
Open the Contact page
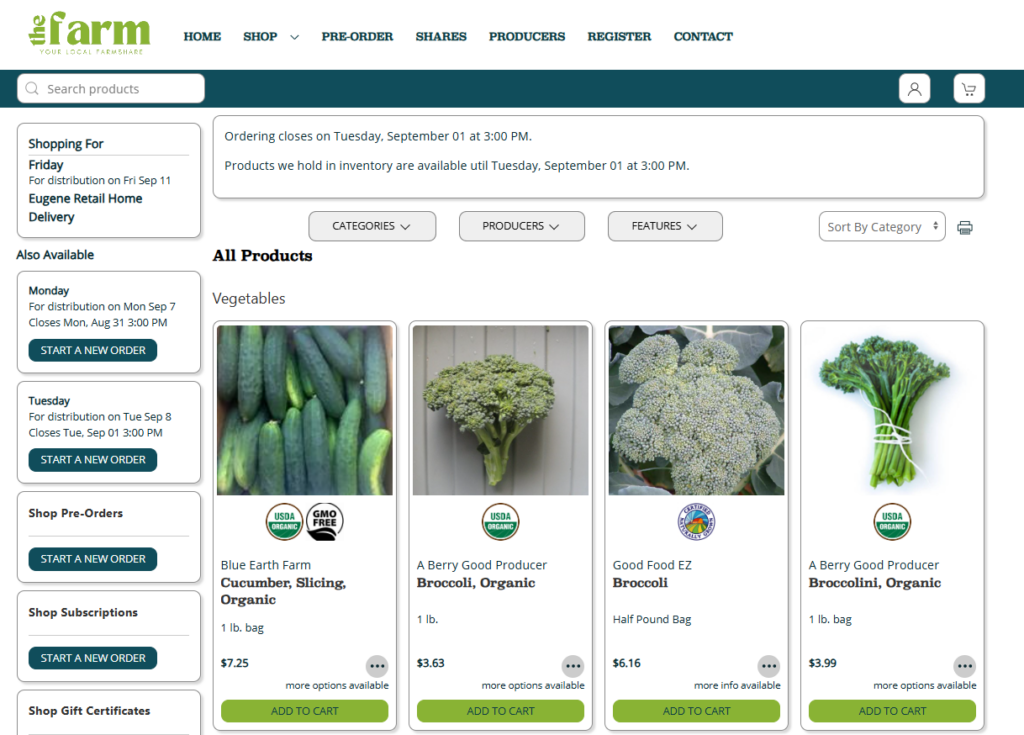point(703,37)
